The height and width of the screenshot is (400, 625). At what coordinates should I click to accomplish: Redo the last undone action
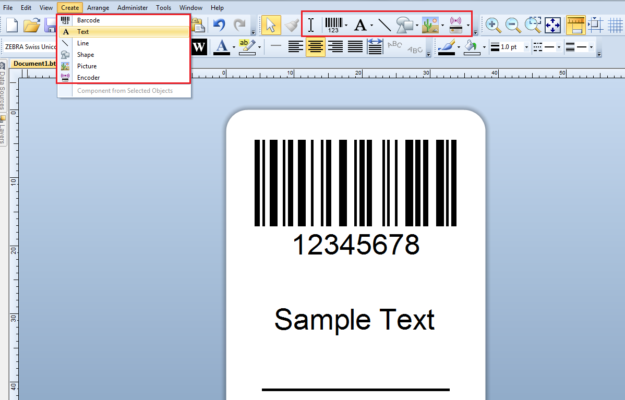[239, 25]
